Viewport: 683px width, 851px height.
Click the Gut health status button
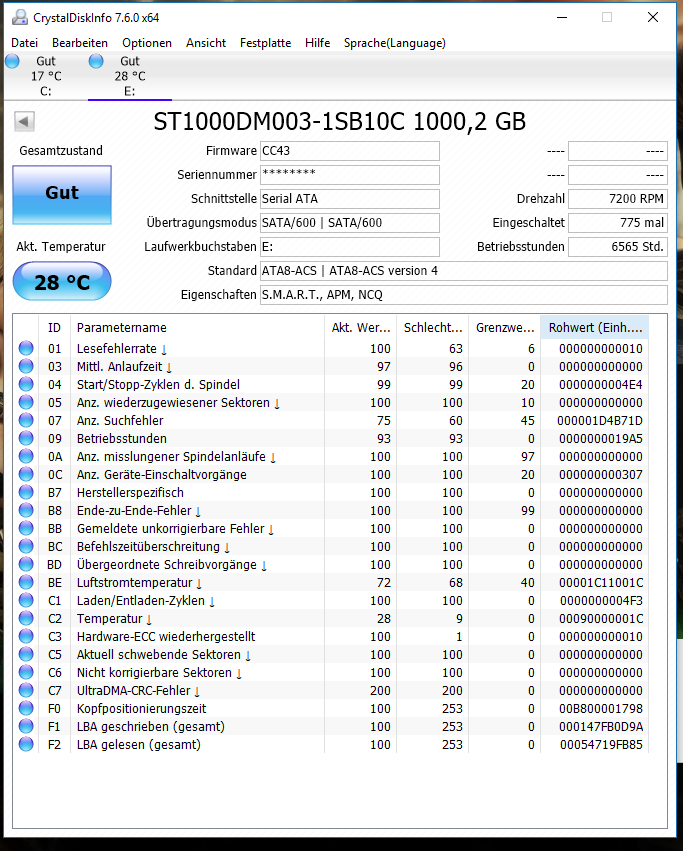[x=62, y=194]
